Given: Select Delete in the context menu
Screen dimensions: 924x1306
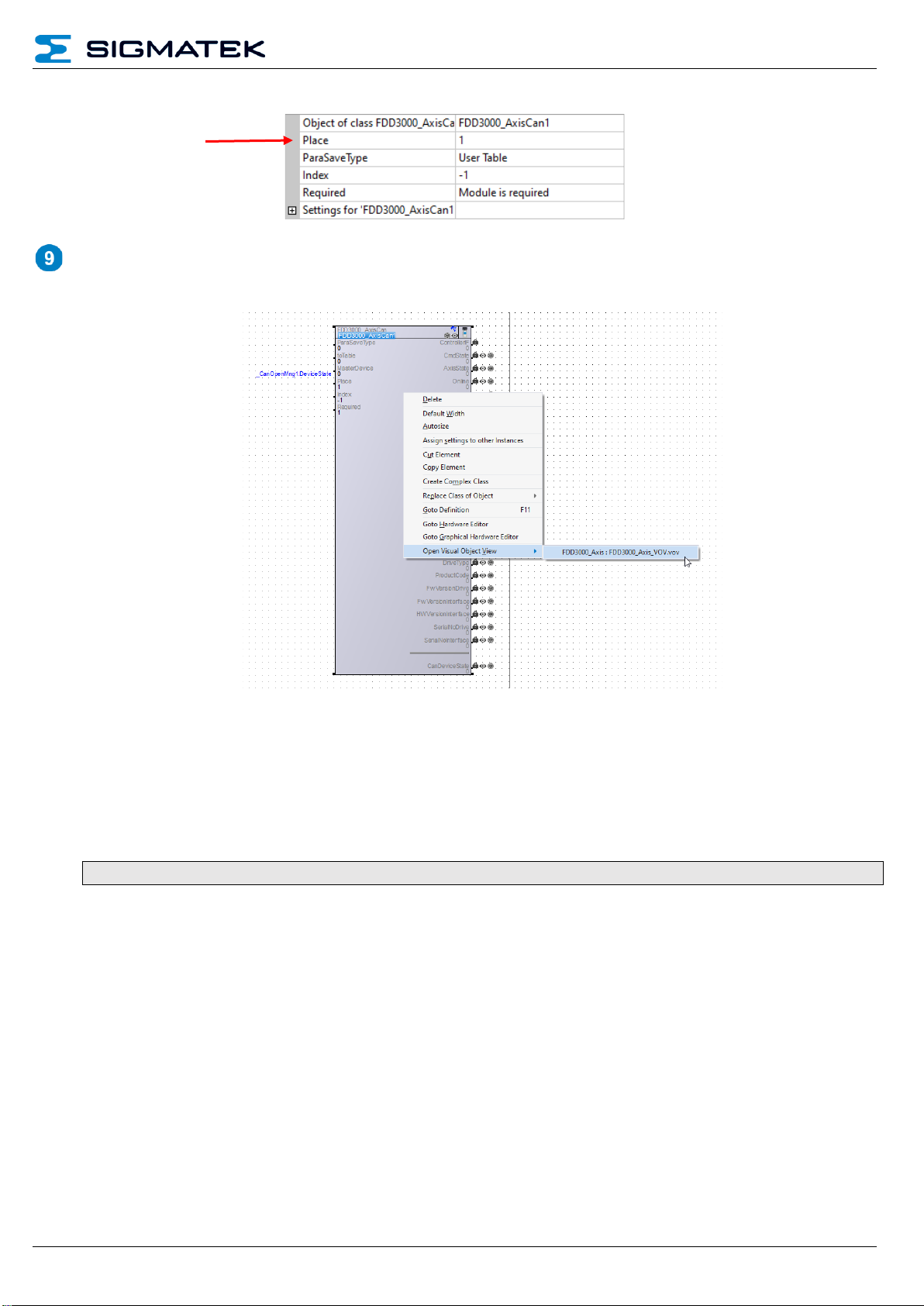Looking at the screenshot, I should 432,400.
